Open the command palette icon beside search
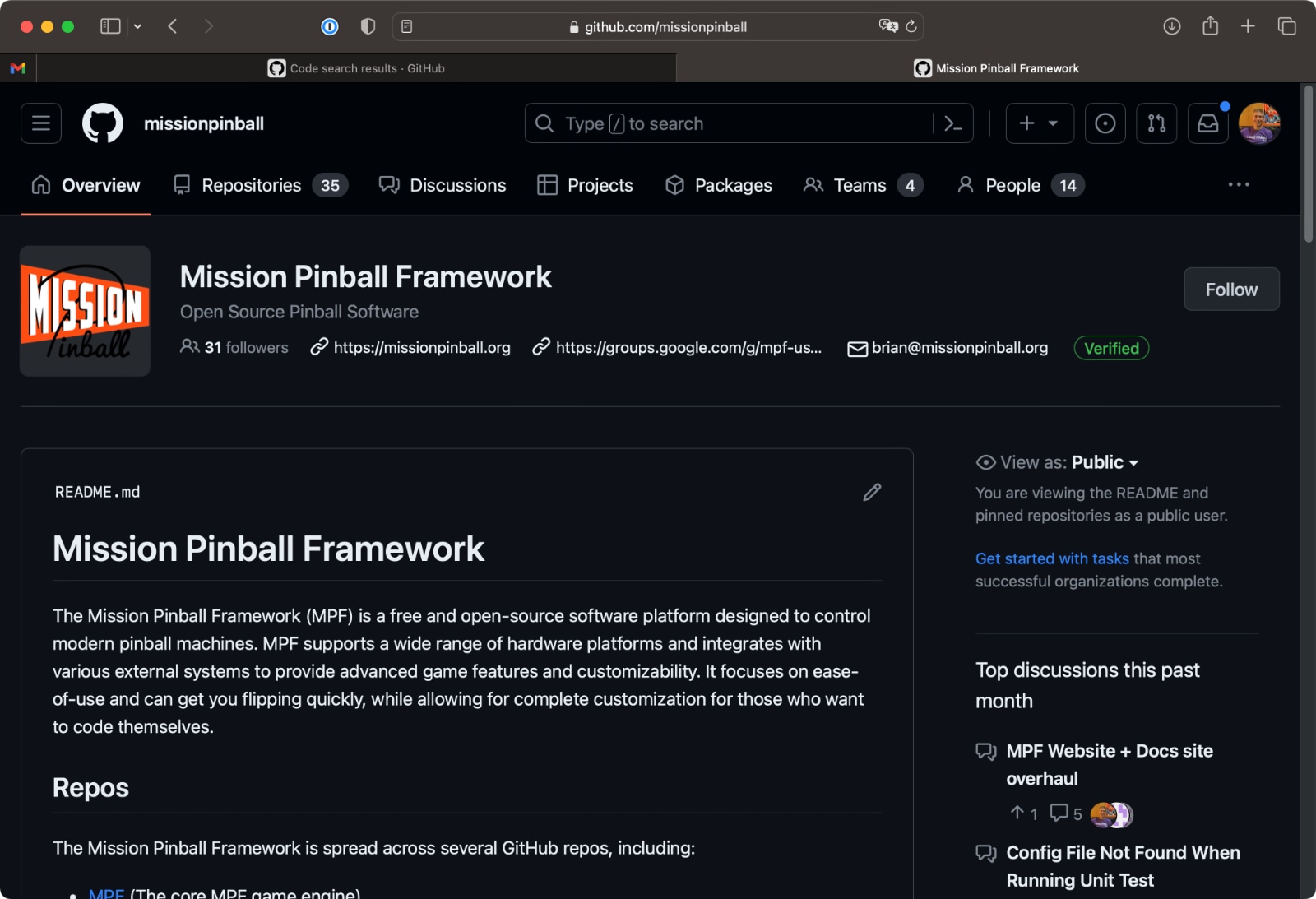This screenshot has width=1316, height=899. [x=952, y=123]
